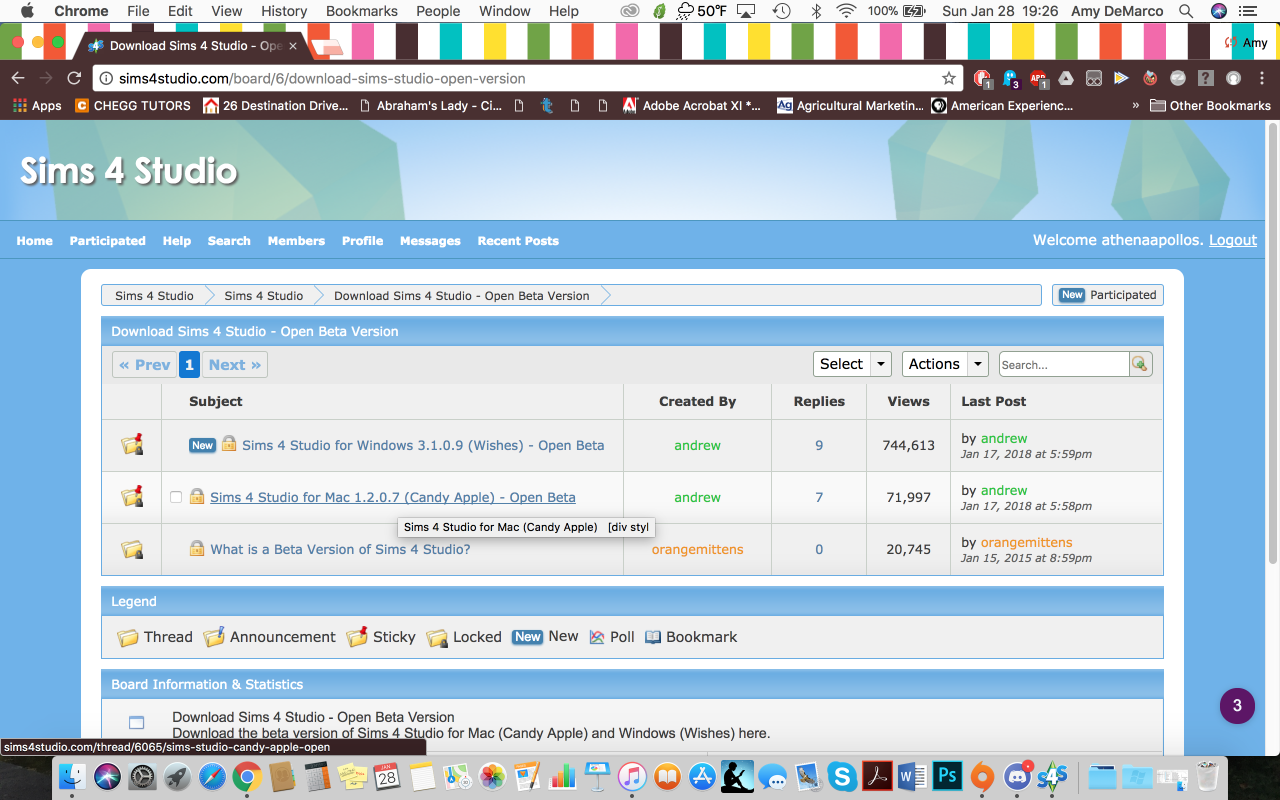The height and width of the screenshot is (800, 1280).
Task: Click andrew in Last Post of Mac row
Action: [1004, 490]
